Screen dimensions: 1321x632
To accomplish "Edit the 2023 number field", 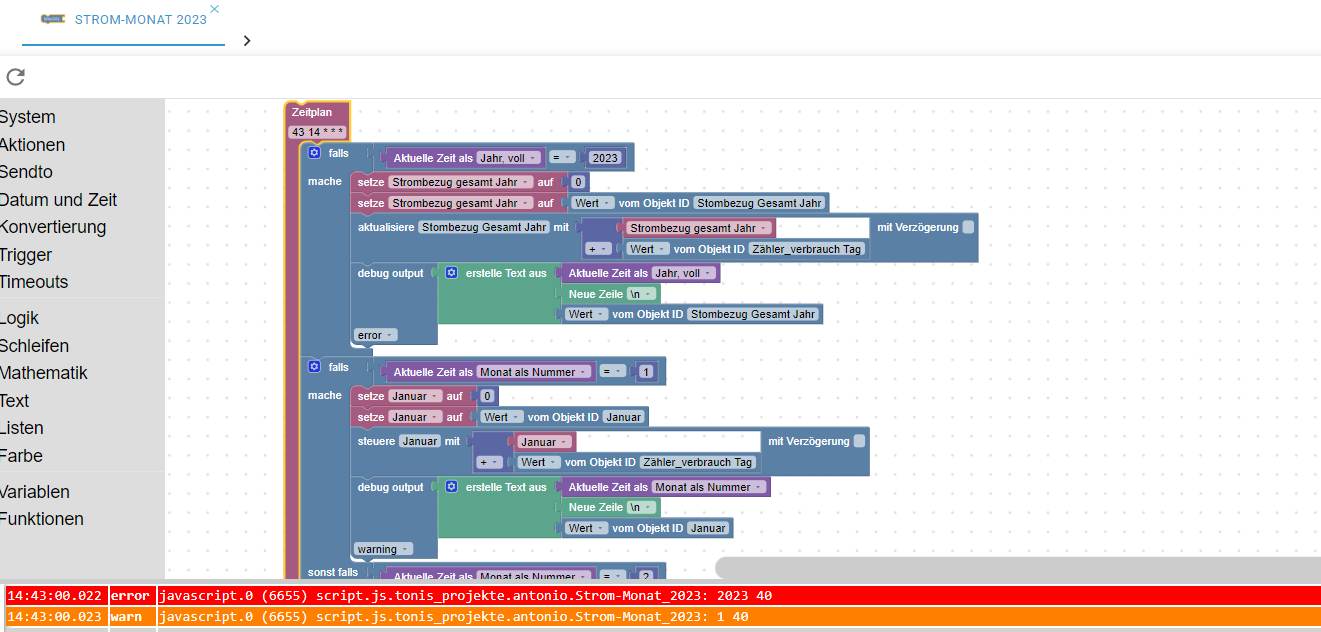I will pyautogui.click(x=605, y=158).
